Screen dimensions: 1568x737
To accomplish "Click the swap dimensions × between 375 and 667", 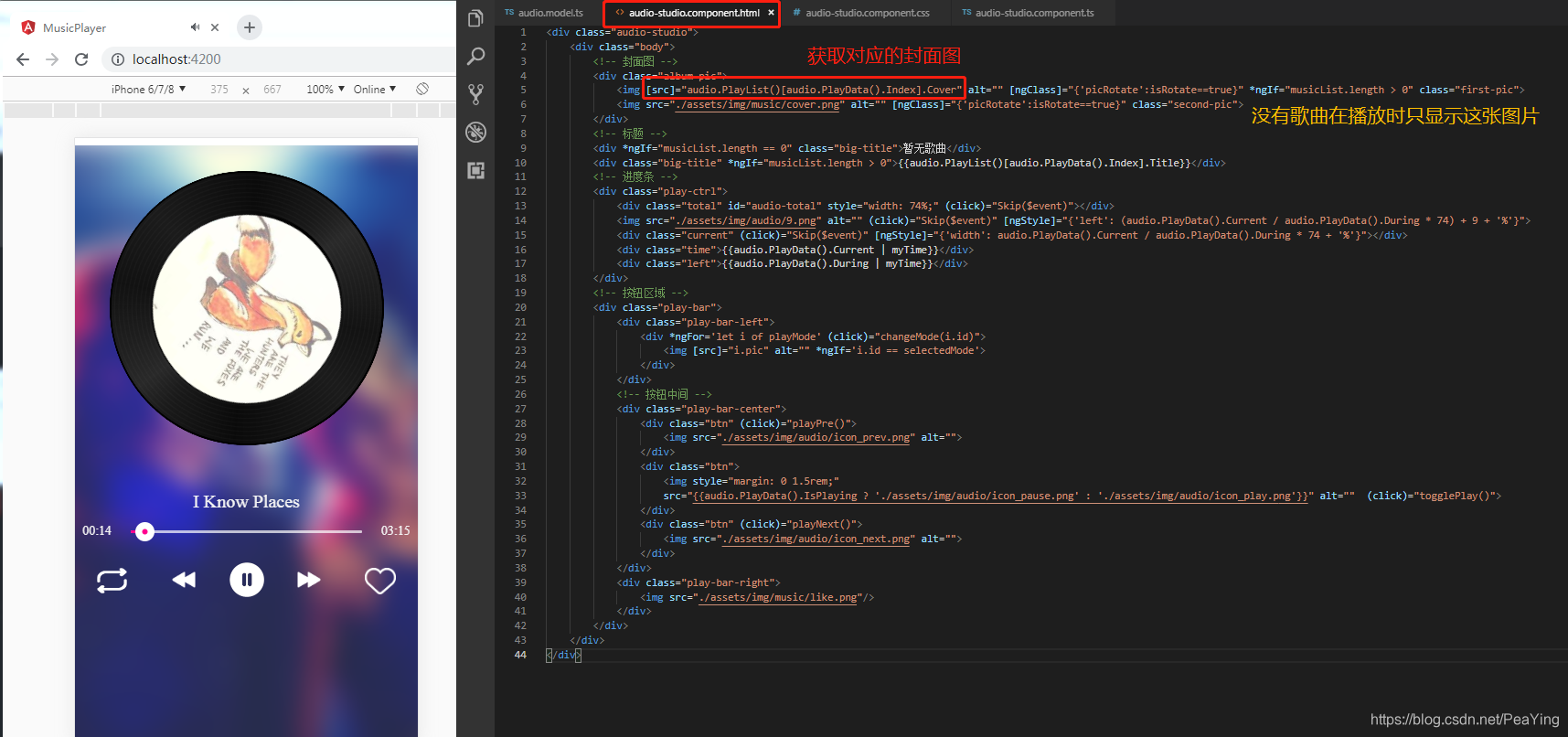I will pos(246,90).
